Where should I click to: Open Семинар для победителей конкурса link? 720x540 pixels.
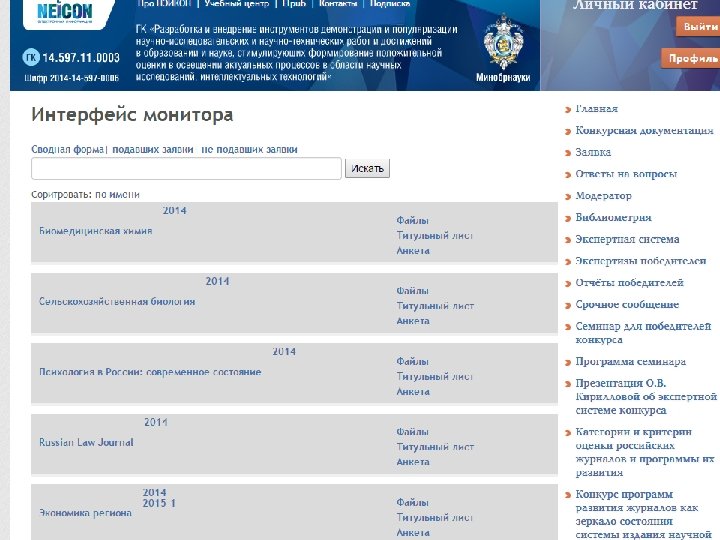click(x=643, y=333)
